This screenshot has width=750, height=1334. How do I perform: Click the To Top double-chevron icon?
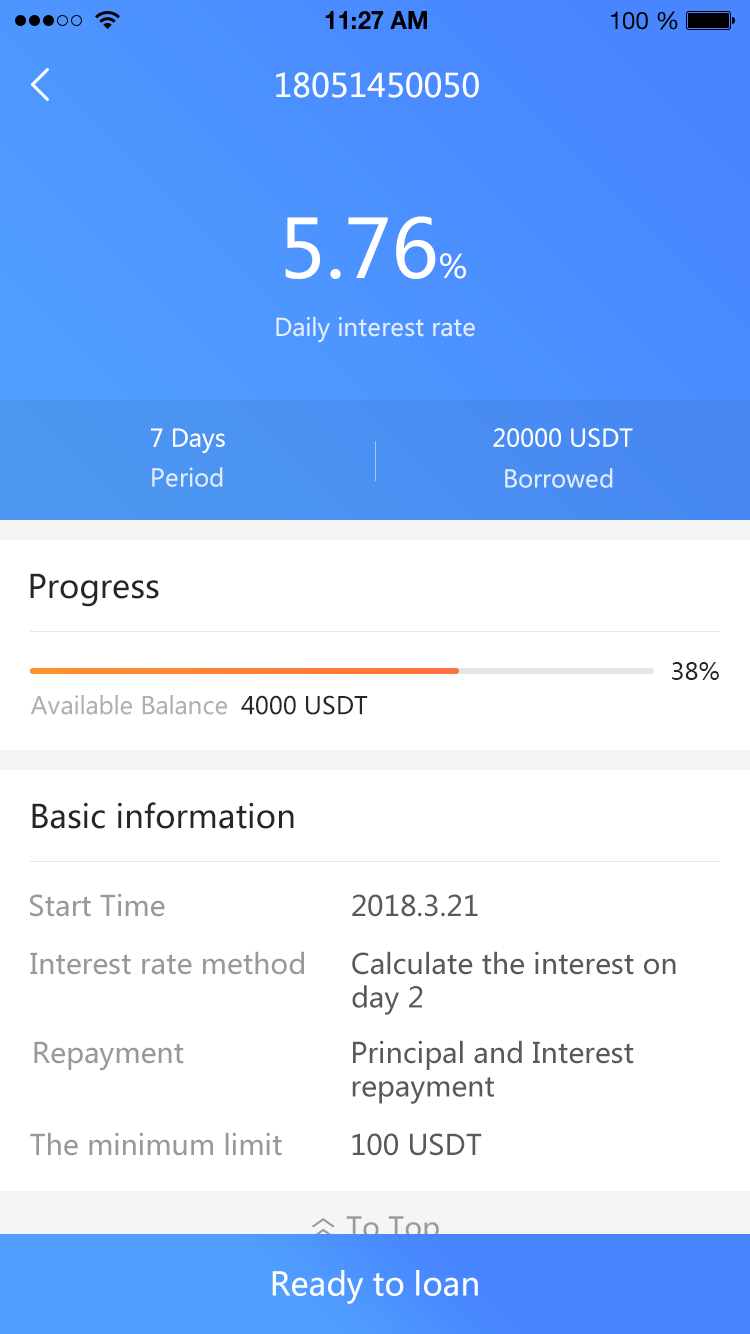(x=323, y=1224)
